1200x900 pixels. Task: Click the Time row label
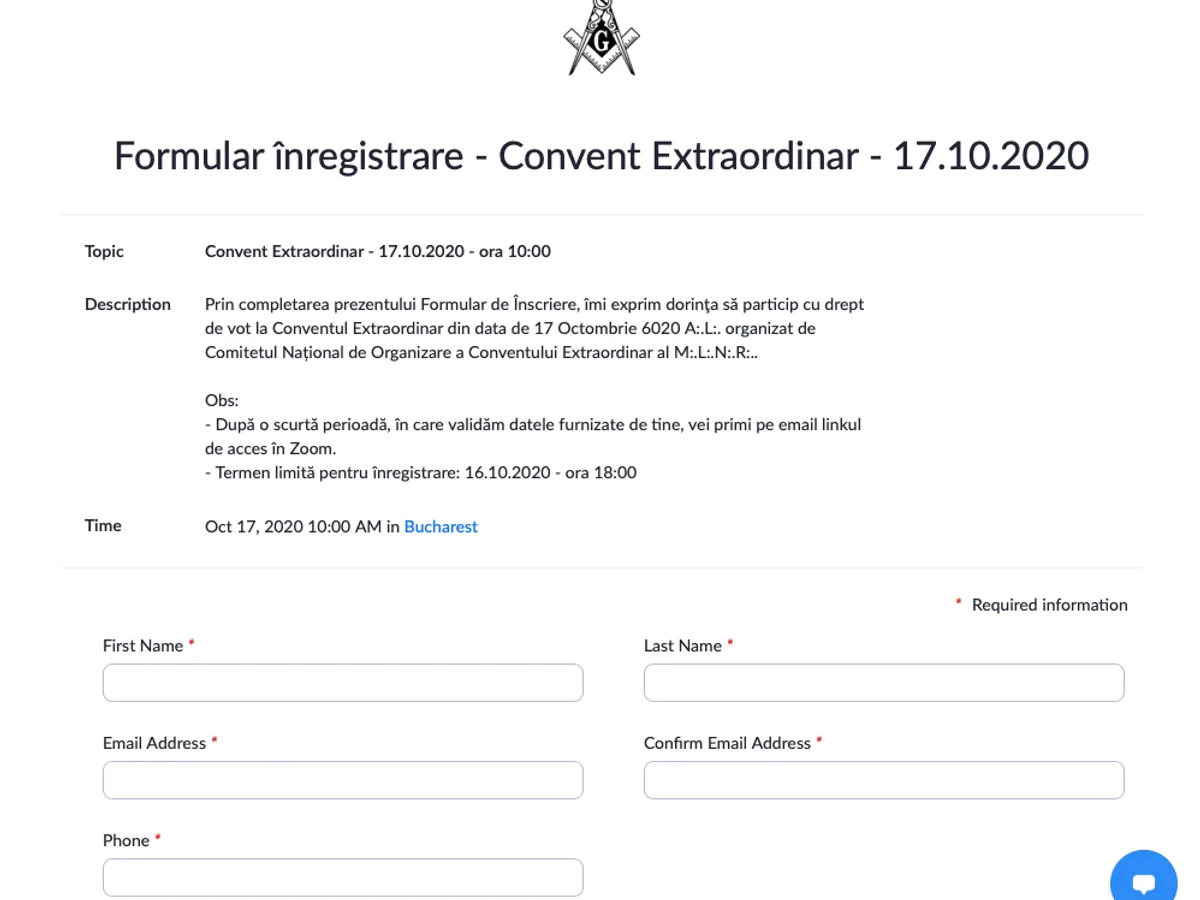tap(103, 526)
